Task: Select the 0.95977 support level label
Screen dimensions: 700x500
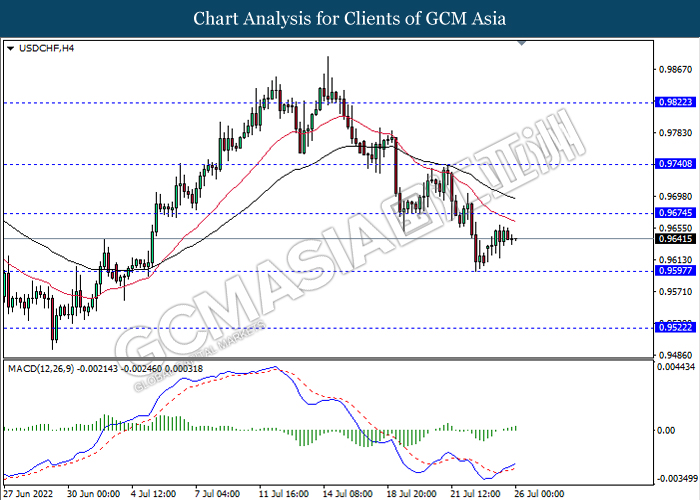Action: coord(675,271)
